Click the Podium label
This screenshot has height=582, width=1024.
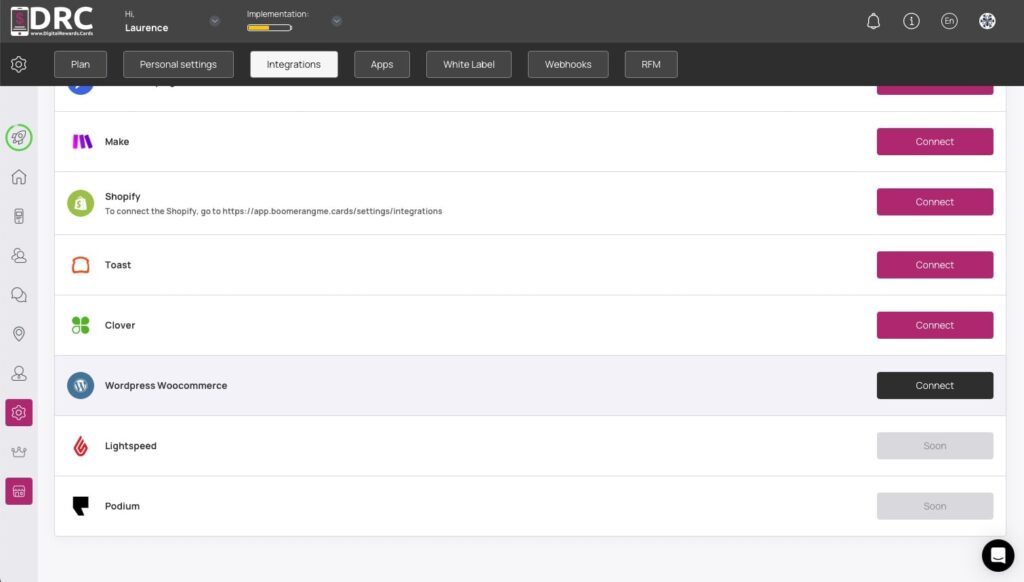tap(122, 506)
